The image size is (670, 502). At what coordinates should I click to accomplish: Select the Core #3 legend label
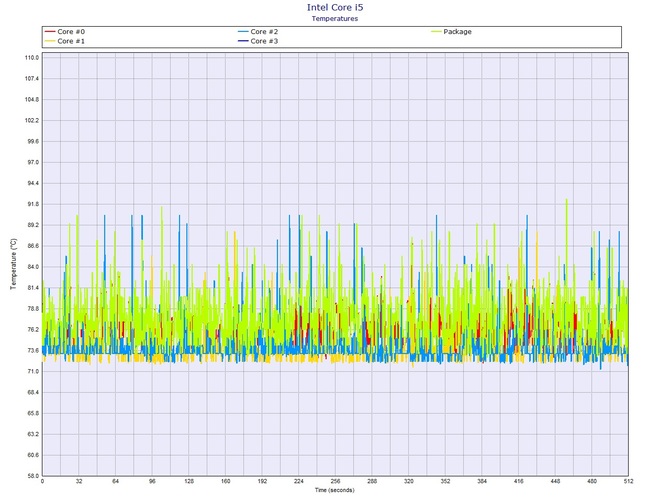pos(265,41)
